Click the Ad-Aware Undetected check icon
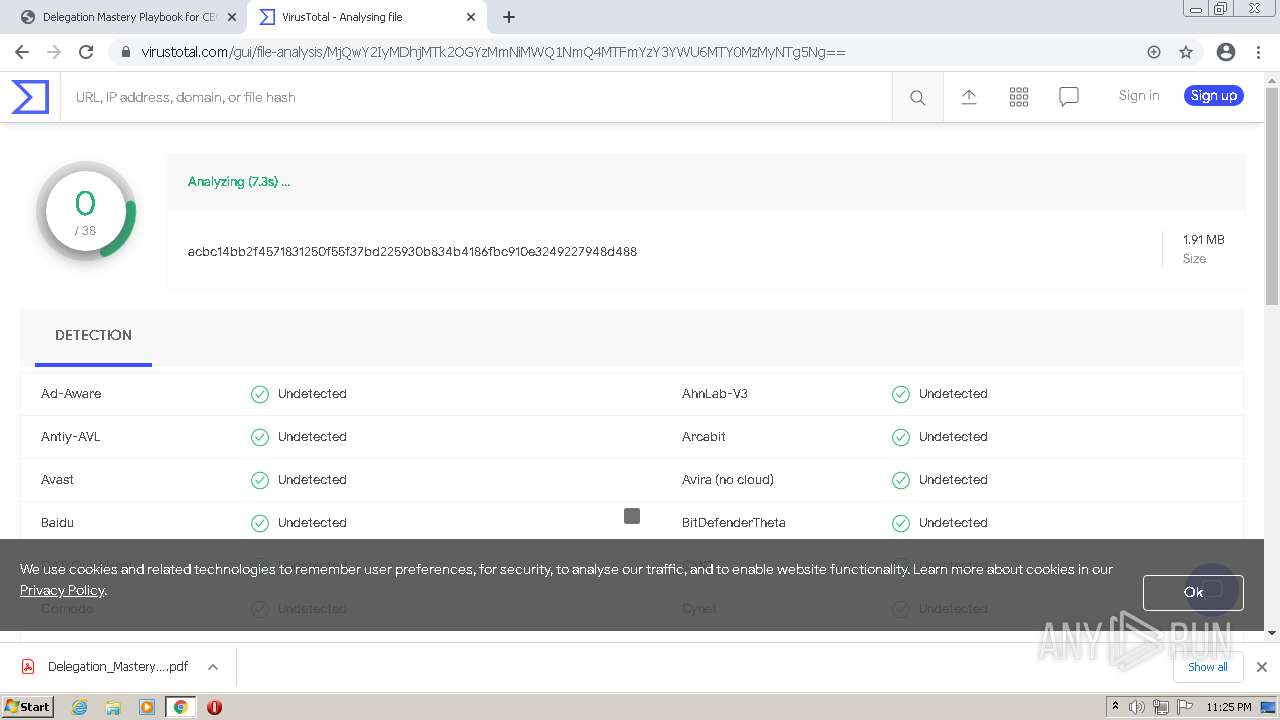Screen dimensions: 1280x720 point(260,394)
